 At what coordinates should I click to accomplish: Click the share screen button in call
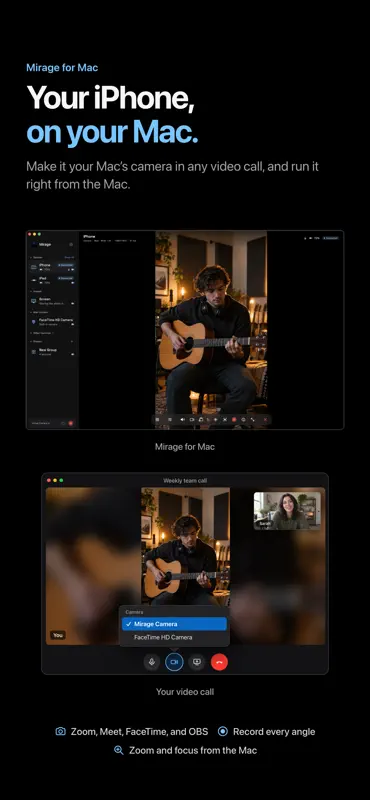click(196, 662)
